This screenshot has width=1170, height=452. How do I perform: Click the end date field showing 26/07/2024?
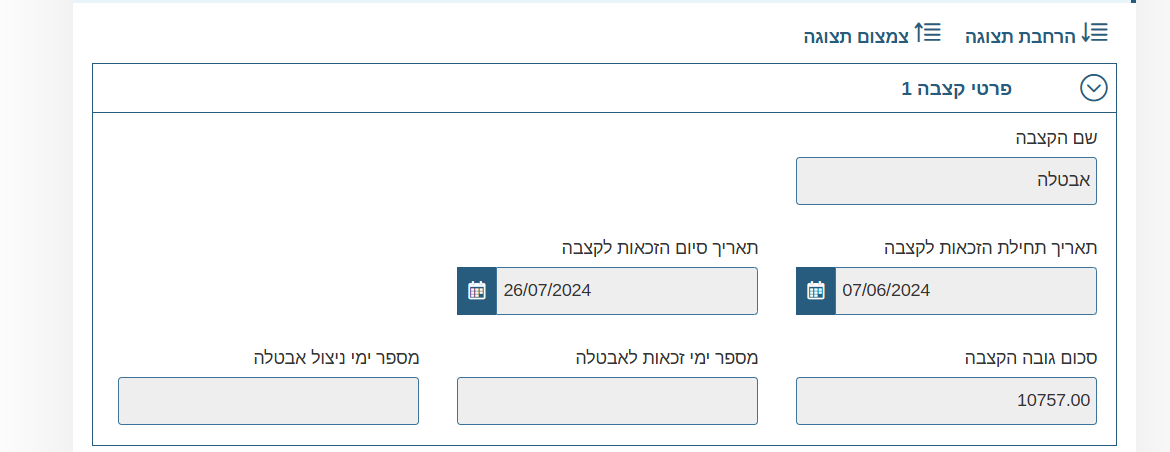tap(626, 291)
